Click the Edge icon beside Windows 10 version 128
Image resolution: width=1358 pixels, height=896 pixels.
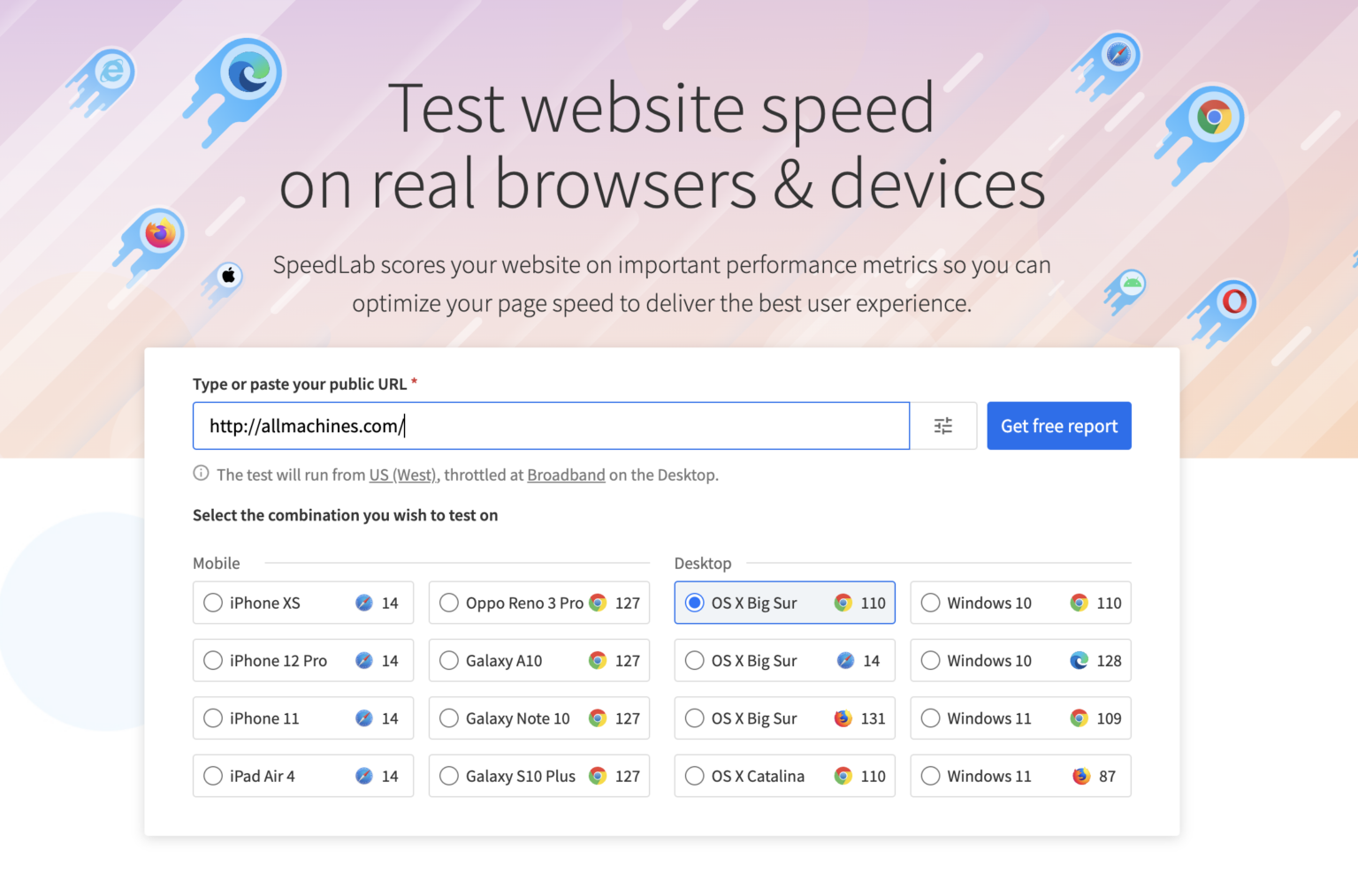point(1079,660)
